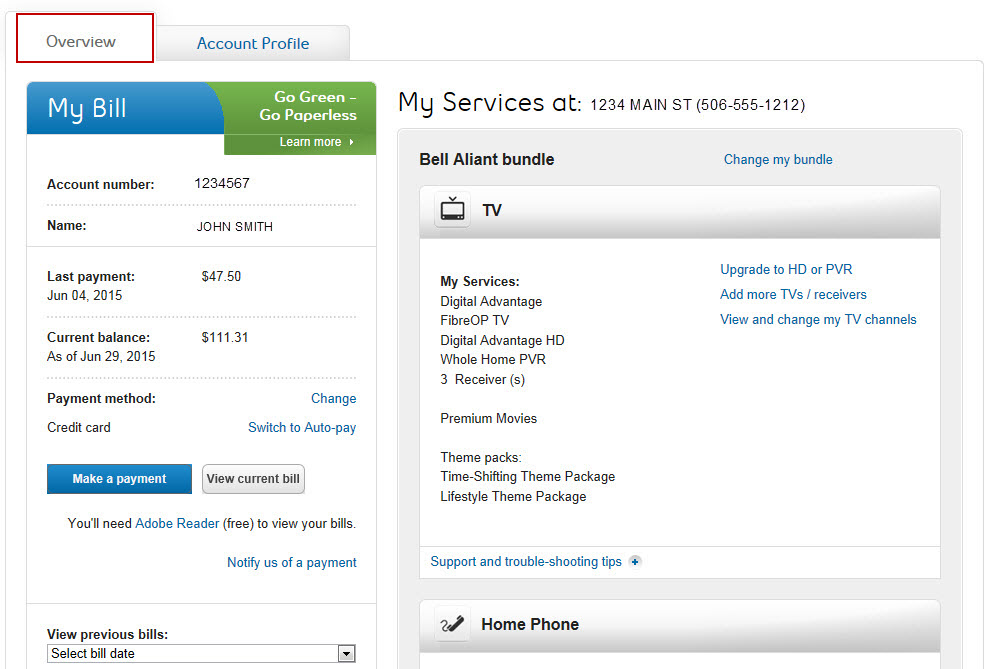Screen dimensions: 984x669
Task: Click the View current bill button
Action: click(x=253, y=479)
